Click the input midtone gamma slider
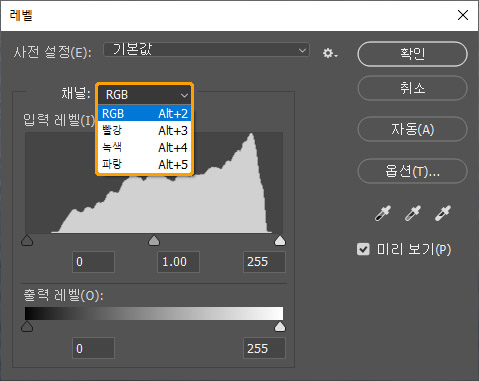 point(154,241)
